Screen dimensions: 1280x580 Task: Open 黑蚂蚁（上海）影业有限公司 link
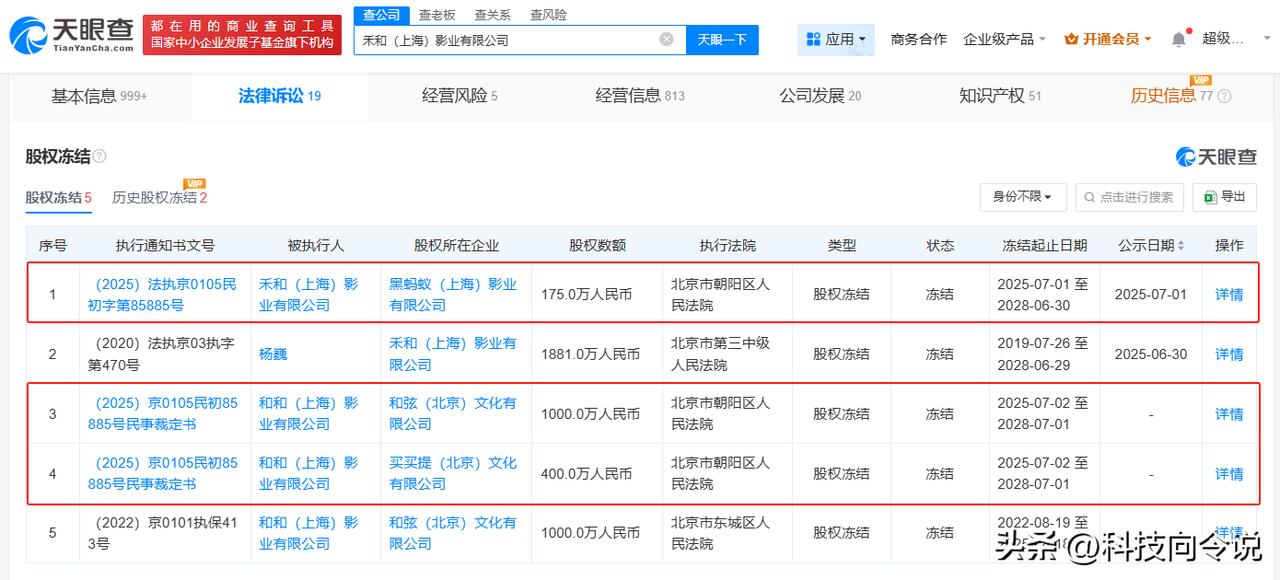453,295
